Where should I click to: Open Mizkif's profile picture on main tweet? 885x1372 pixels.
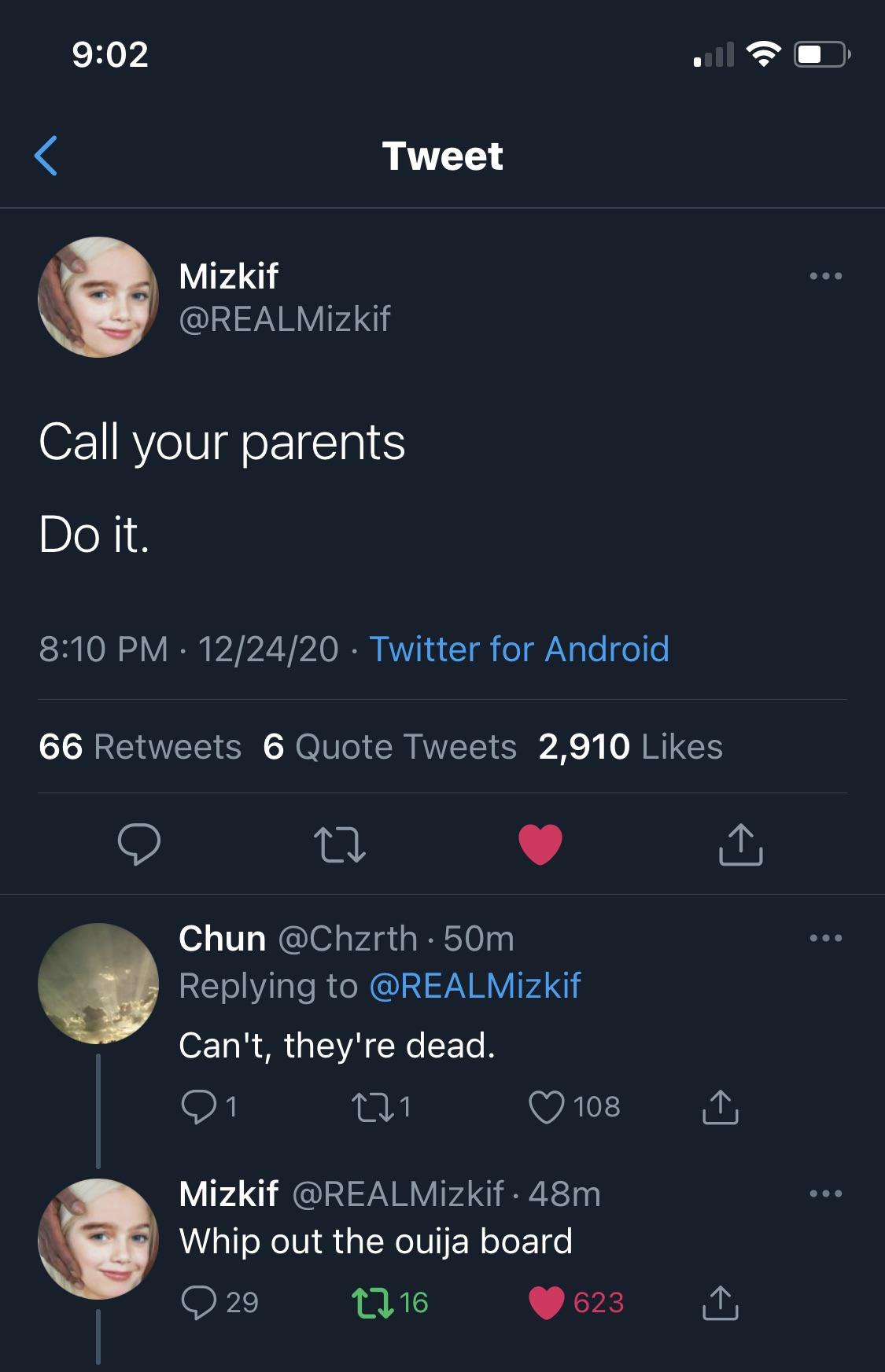pyautogui.click(x=98, y=297)
